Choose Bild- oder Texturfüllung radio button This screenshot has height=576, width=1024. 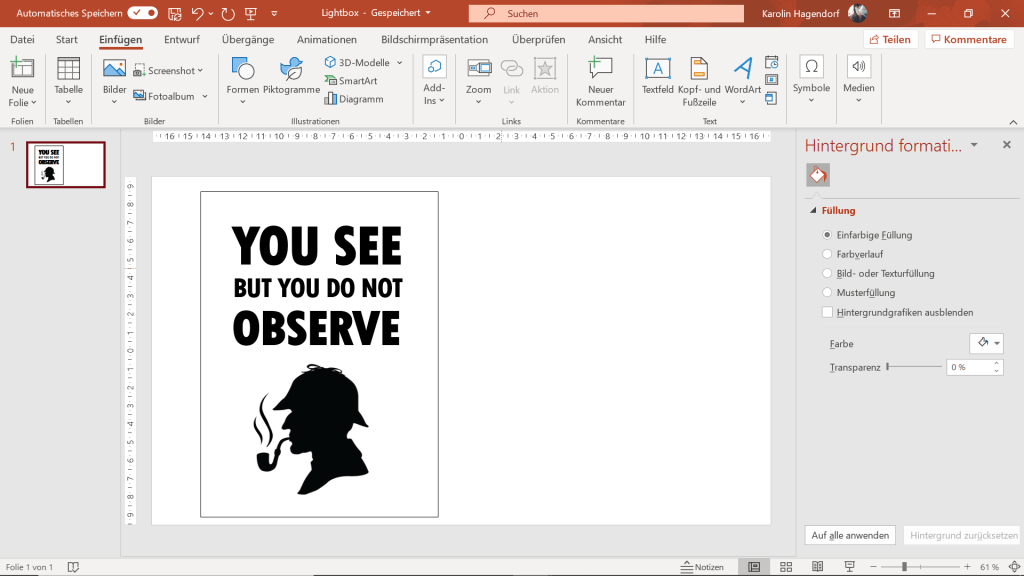point(827,273)
